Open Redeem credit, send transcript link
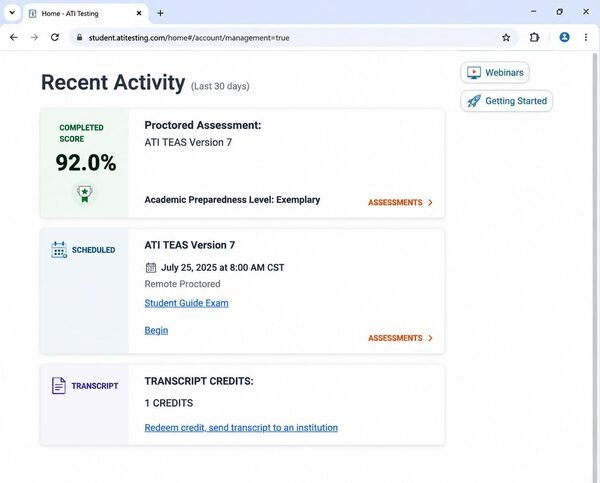 coord(241,428)
